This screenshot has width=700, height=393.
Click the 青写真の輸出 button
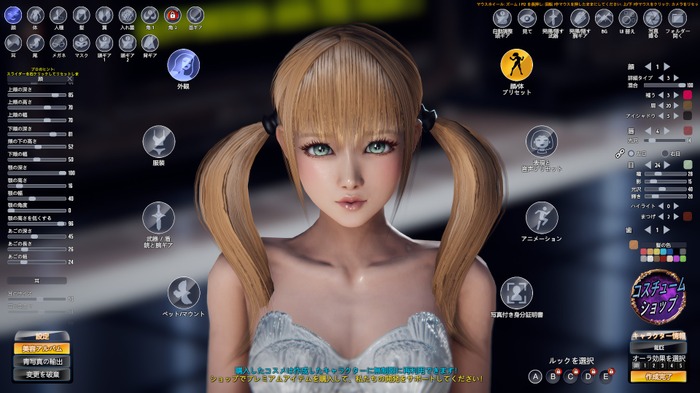pos(42,361)
